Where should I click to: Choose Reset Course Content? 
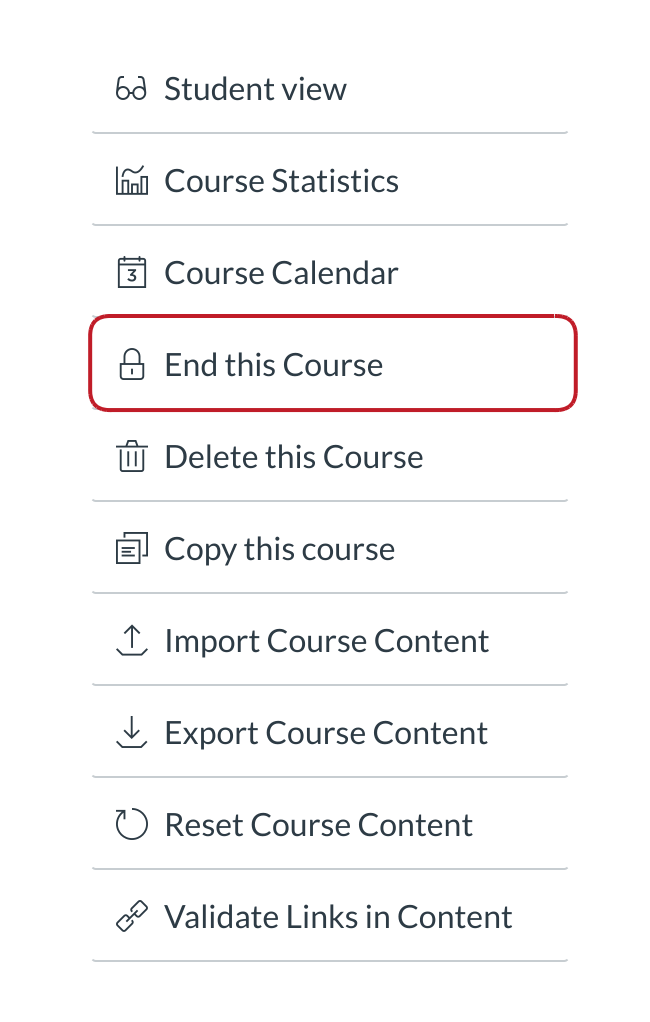tap(319, 825)
